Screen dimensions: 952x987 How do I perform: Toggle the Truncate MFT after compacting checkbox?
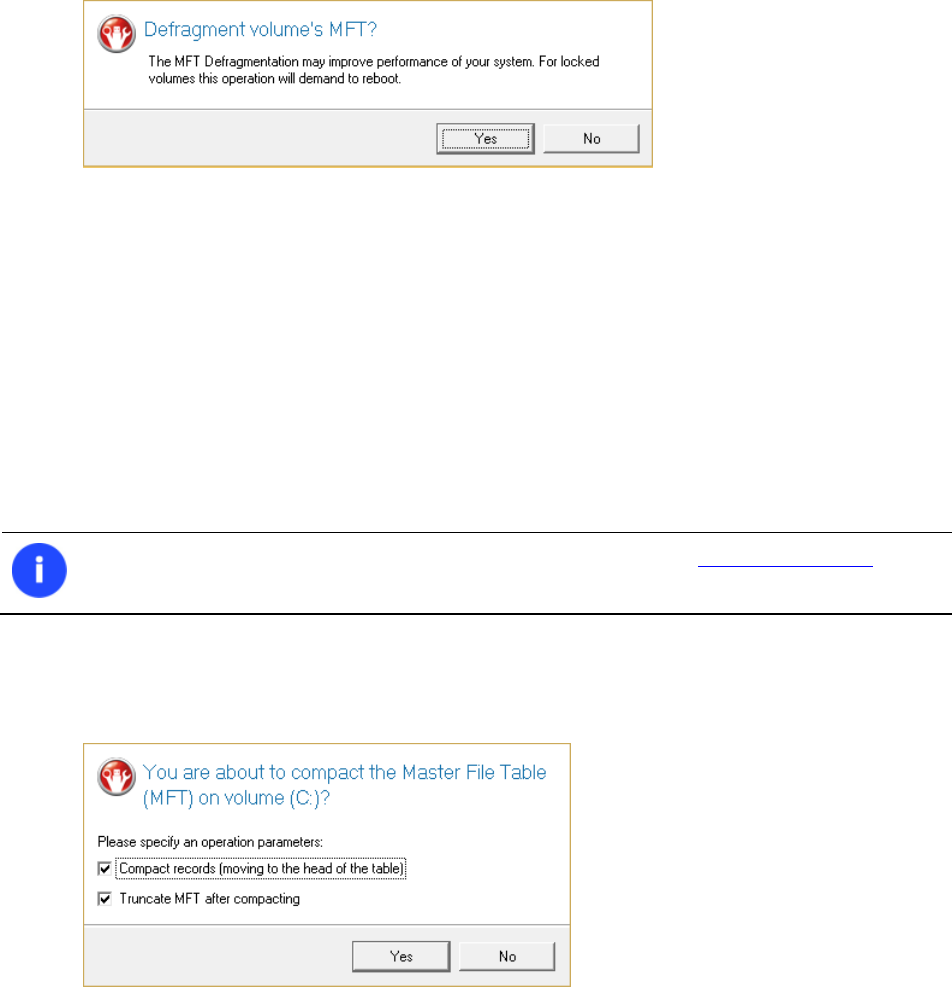click(x=105, y=898)
